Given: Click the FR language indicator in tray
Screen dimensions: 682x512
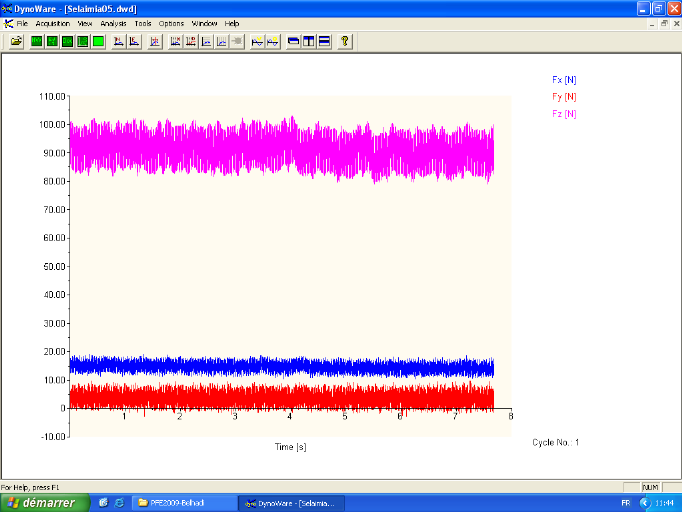Looking at the screenshot, I should pos(626,502).
